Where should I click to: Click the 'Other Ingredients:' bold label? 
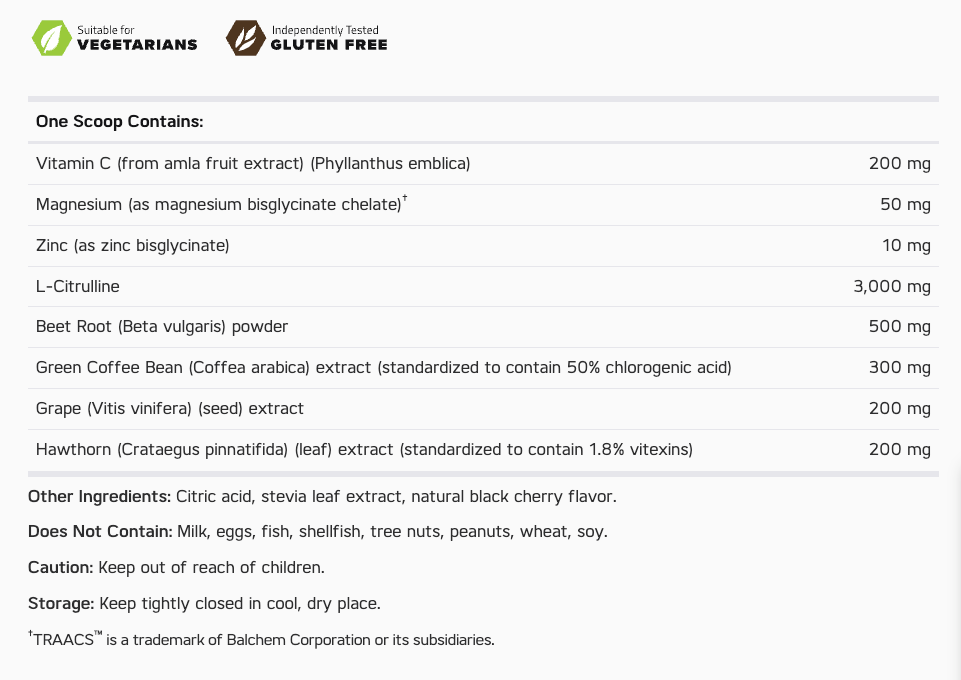pyautogui.click(x=99, y=496)
